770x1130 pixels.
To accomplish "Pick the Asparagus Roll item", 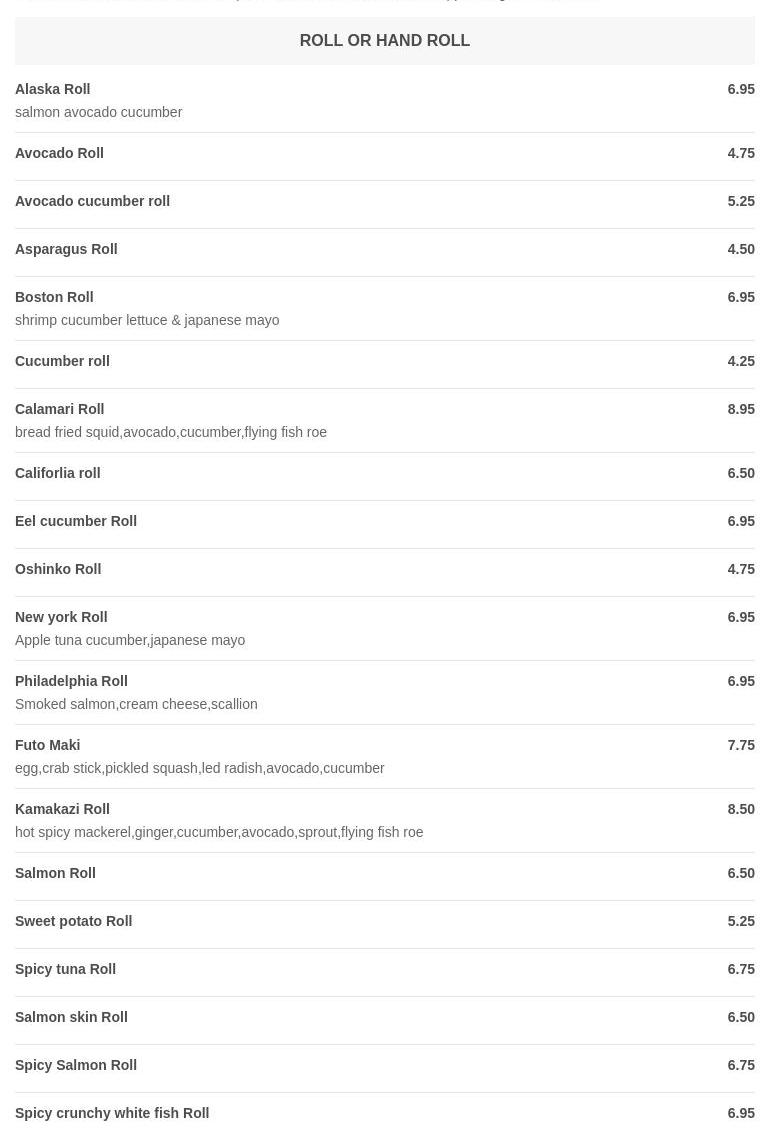I will 66,249.
